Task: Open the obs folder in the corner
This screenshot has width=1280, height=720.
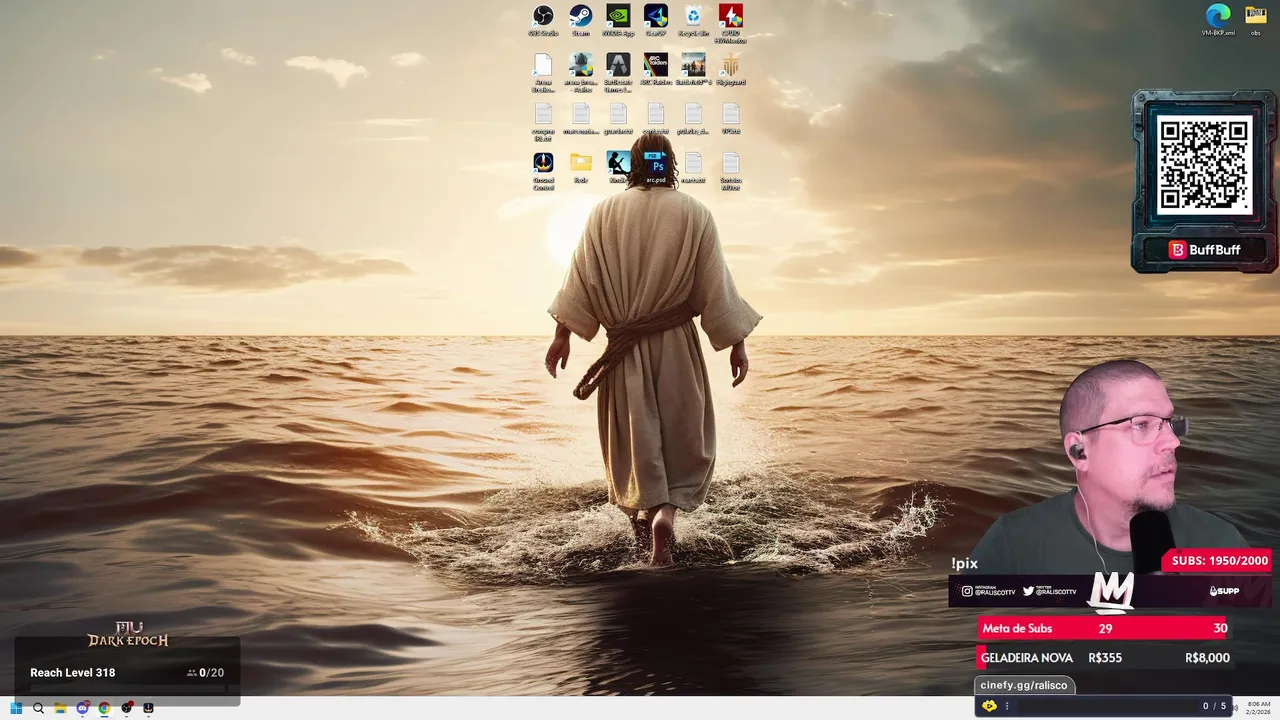Action: [x=1256, y=20]
